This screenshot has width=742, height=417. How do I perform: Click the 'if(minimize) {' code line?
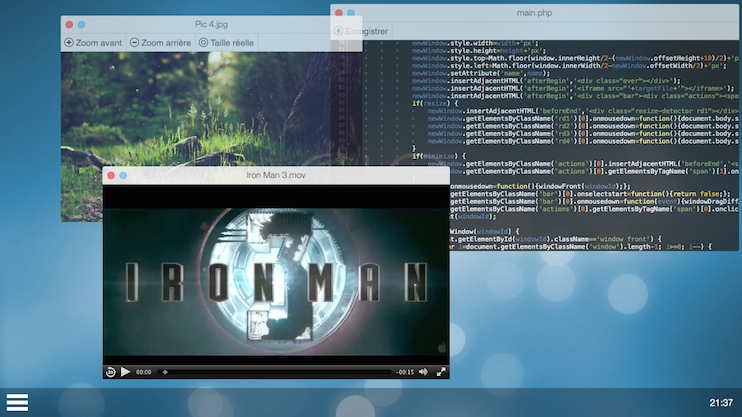pyautogui.click(x=439, y=156)
